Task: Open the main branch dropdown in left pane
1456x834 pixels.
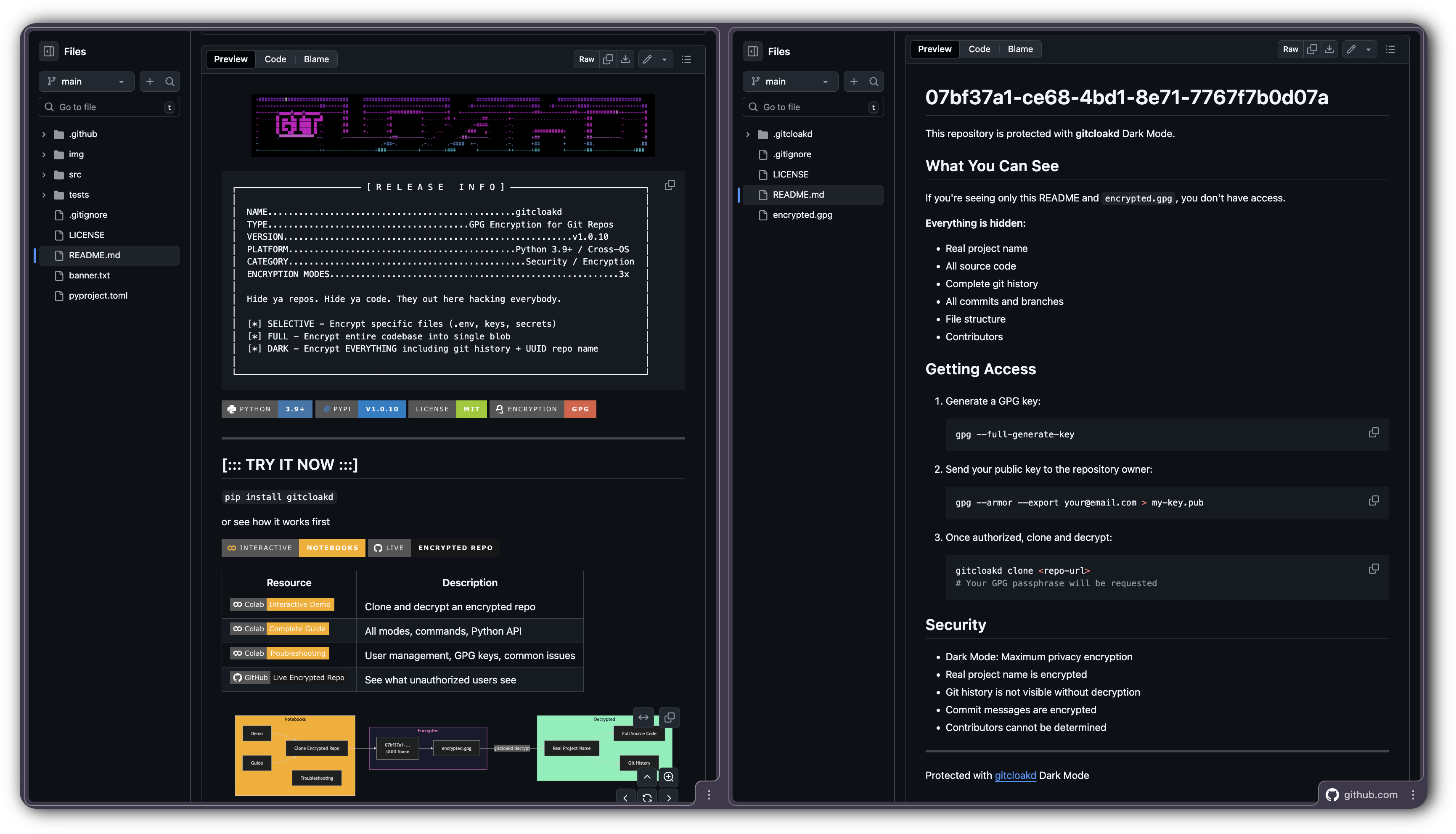Action: (x=86, y=82)
